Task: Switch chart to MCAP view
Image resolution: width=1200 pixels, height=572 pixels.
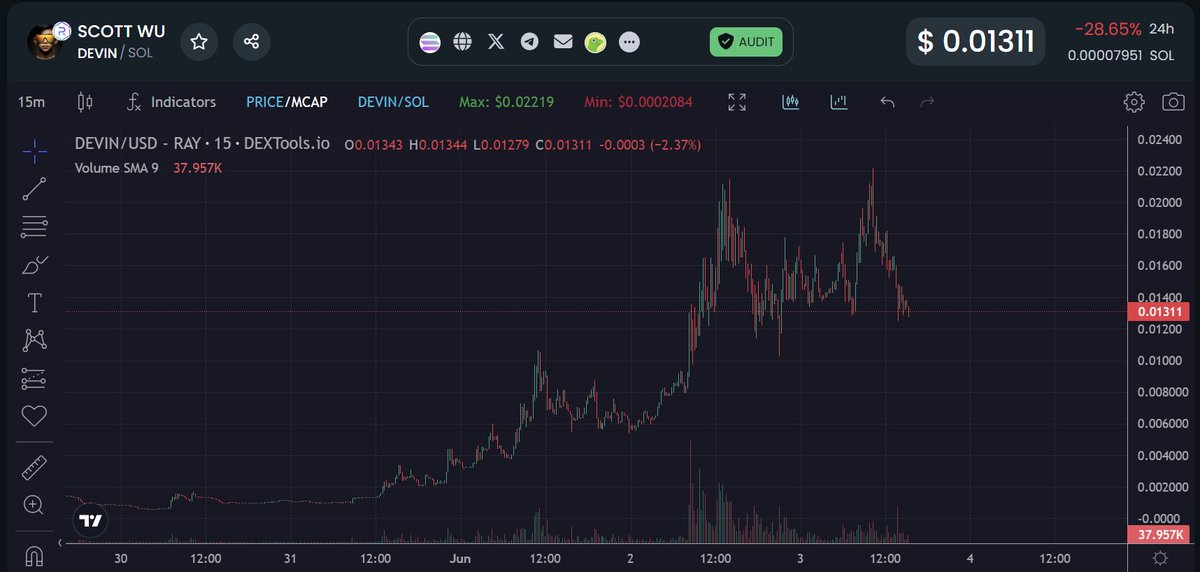Action: pos(309,102)
